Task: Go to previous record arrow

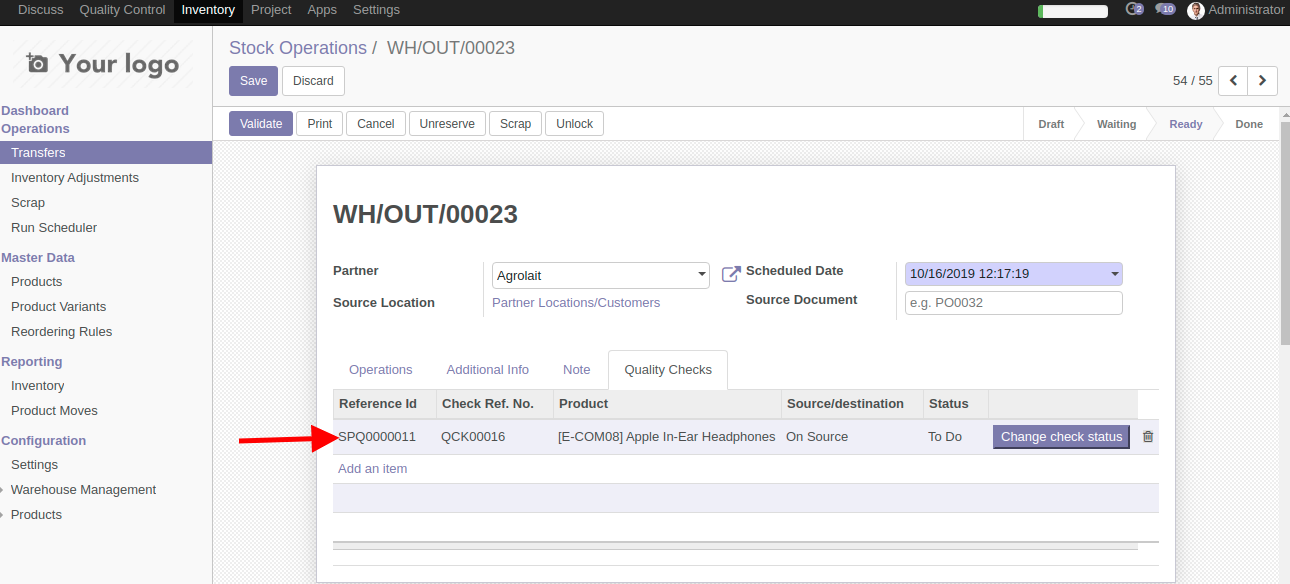Action: [1234, 81]
